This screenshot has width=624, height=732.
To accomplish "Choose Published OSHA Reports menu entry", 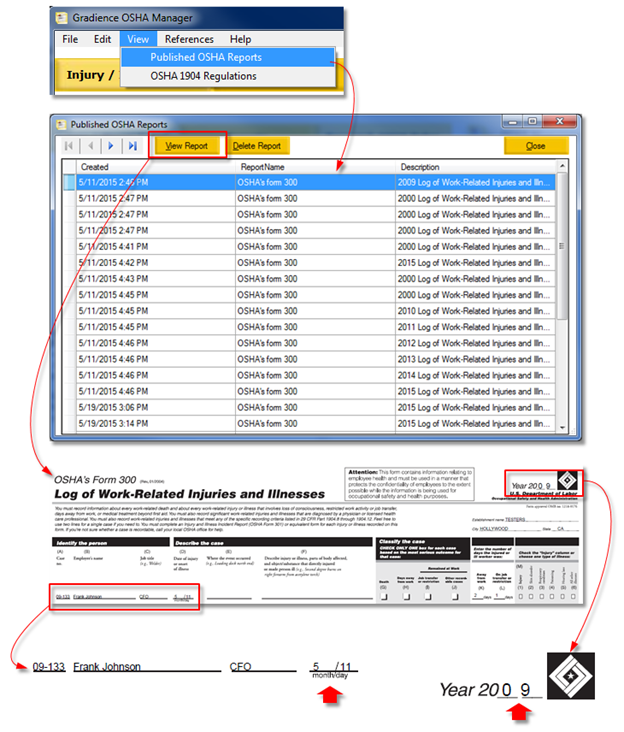I will click(x=228, y=57).
